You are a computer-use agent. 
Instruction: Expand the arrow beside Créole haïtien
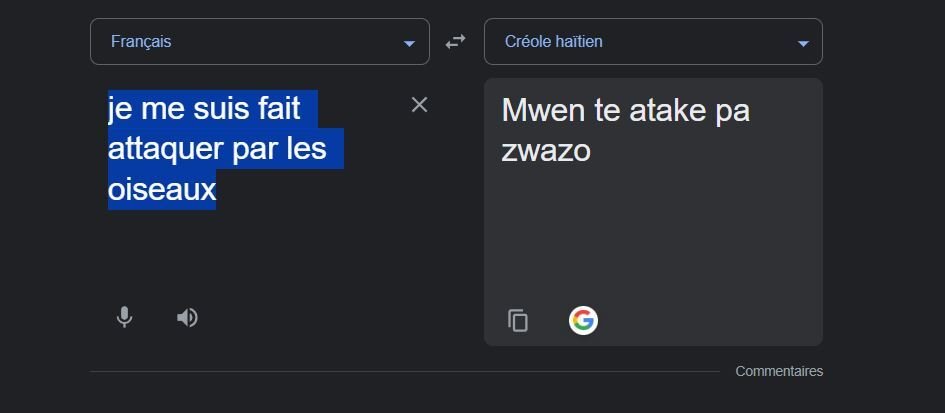803,43
